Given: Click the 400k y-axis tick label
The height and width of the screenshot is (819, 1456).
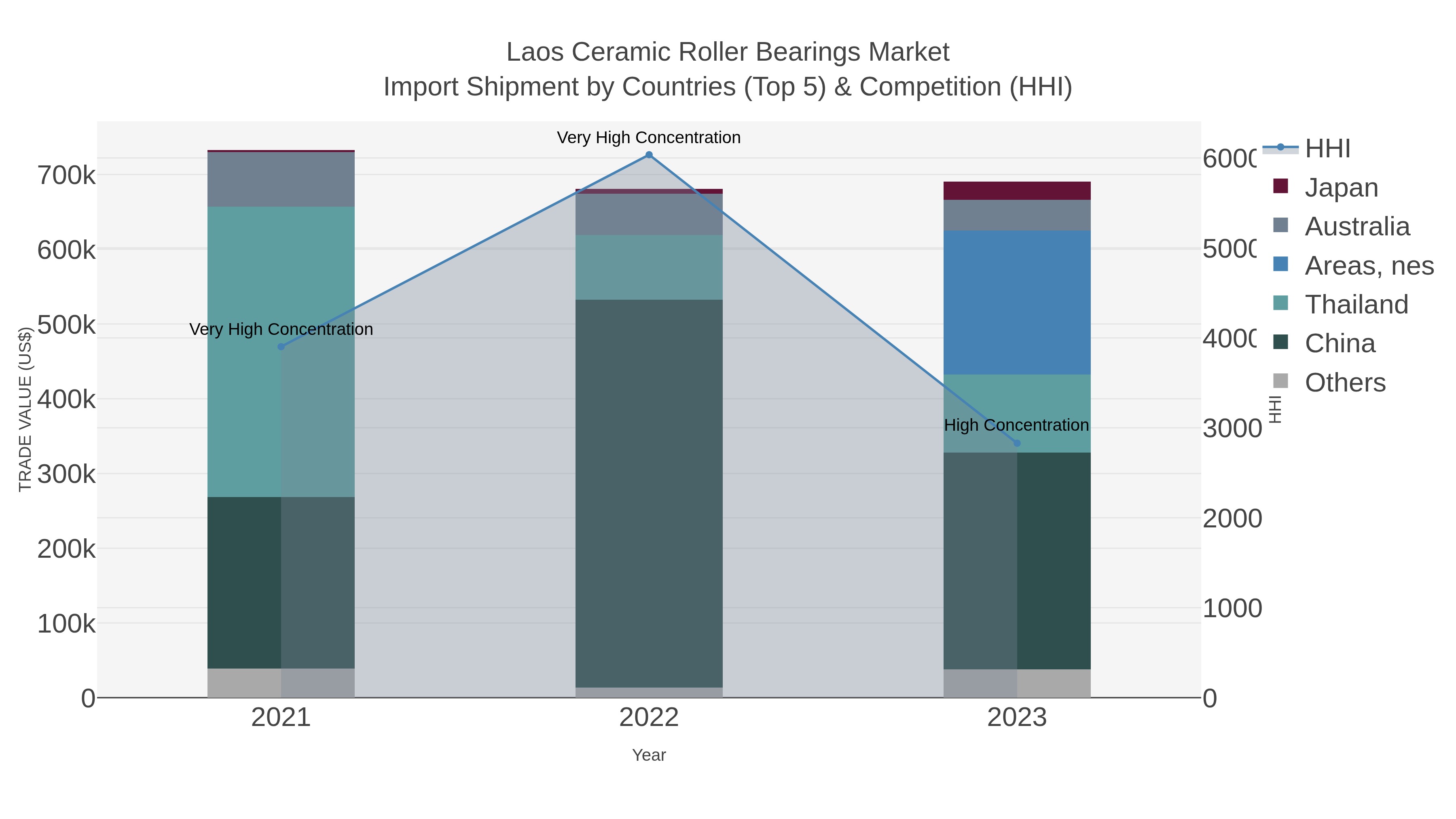Looking at the screenshot, I should point(67,400).
